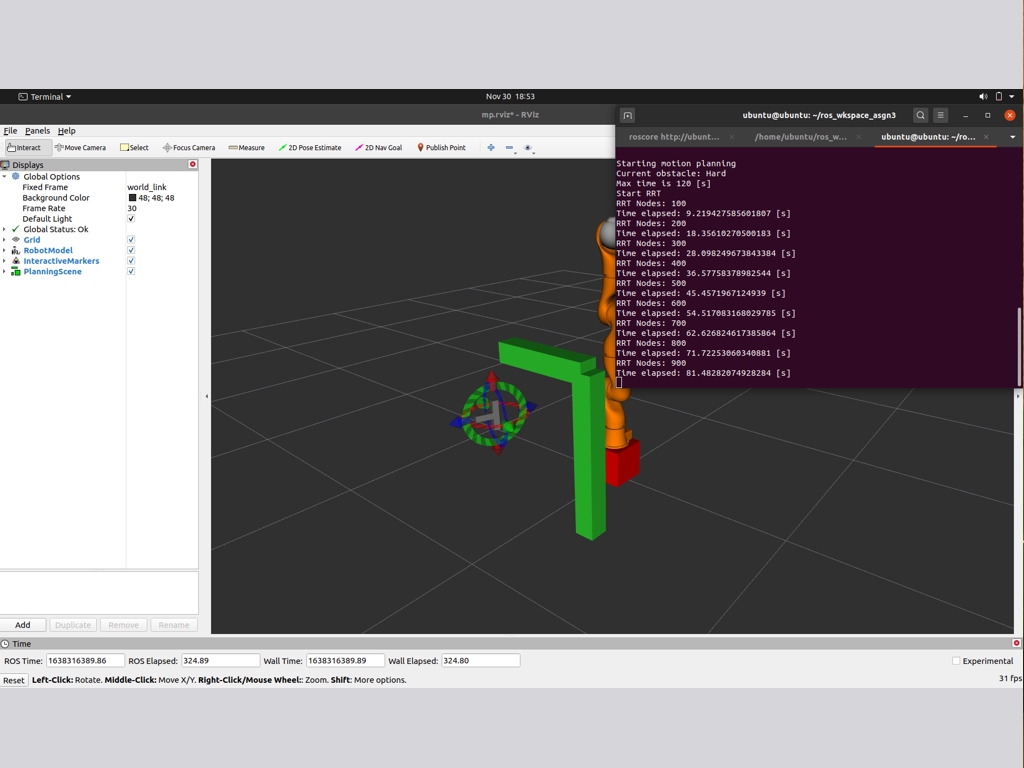Viewport: 1024px width, 768px height.
Task: Toggle the Default Light checkbox
Action: 131,219
